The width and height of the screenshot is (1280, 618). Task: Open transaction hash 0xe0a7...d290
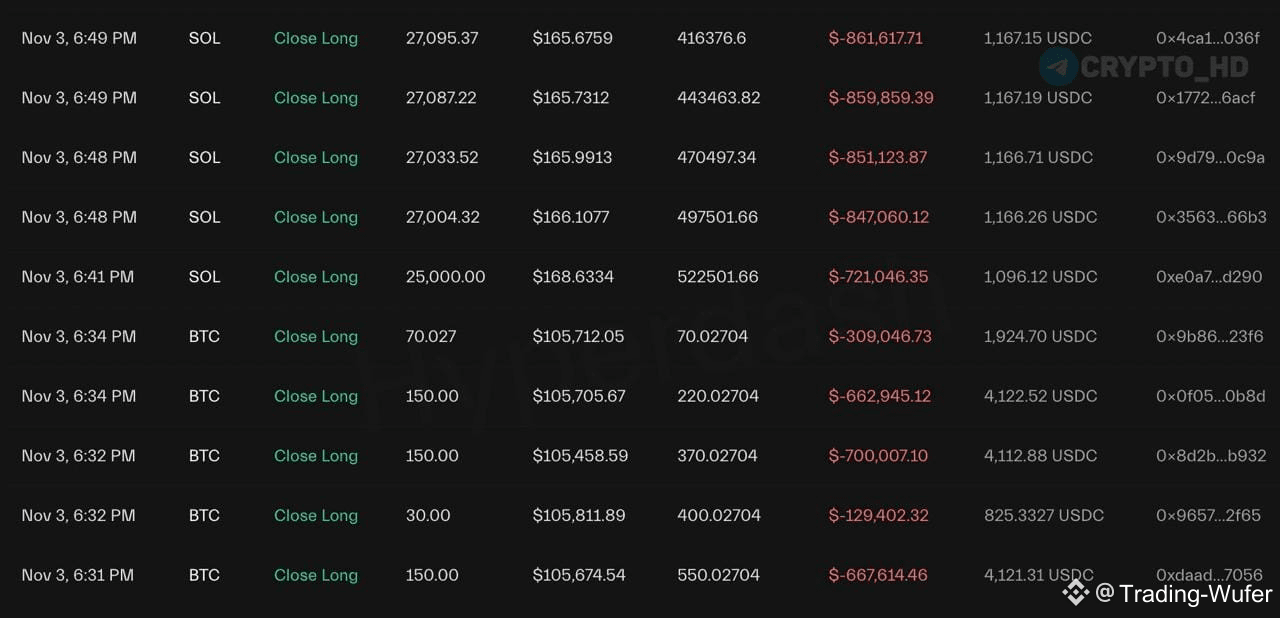(1209, 277)
